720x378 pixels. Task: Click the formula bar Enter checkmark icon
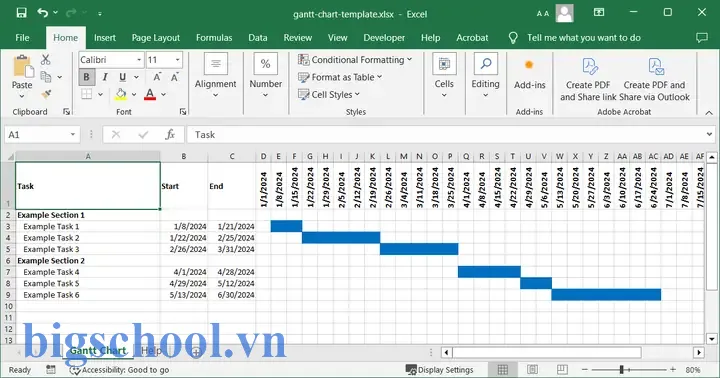coord(143,135)
